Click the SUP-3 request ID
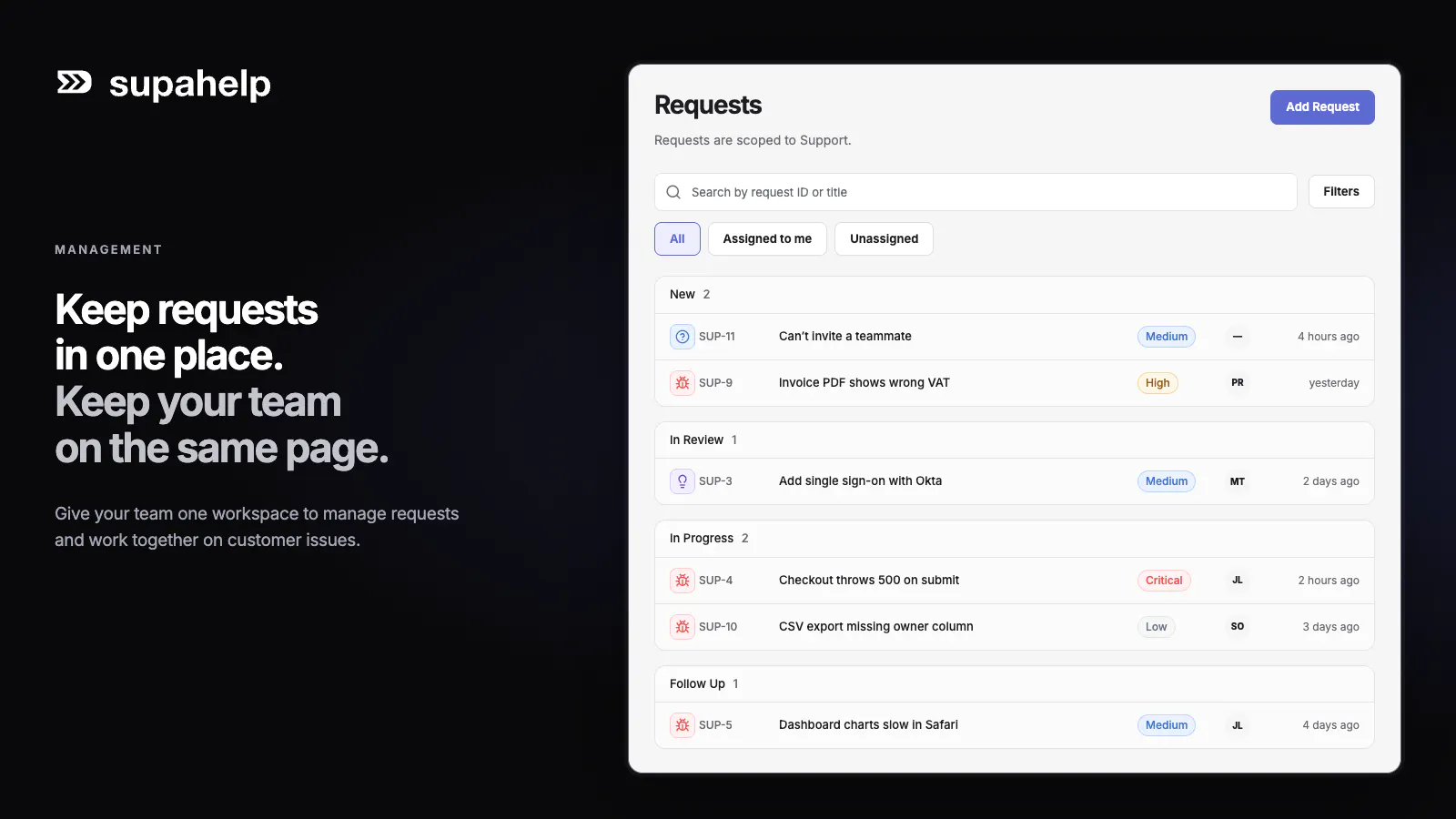Screen dimensions: 1456x819 point(715,481)
